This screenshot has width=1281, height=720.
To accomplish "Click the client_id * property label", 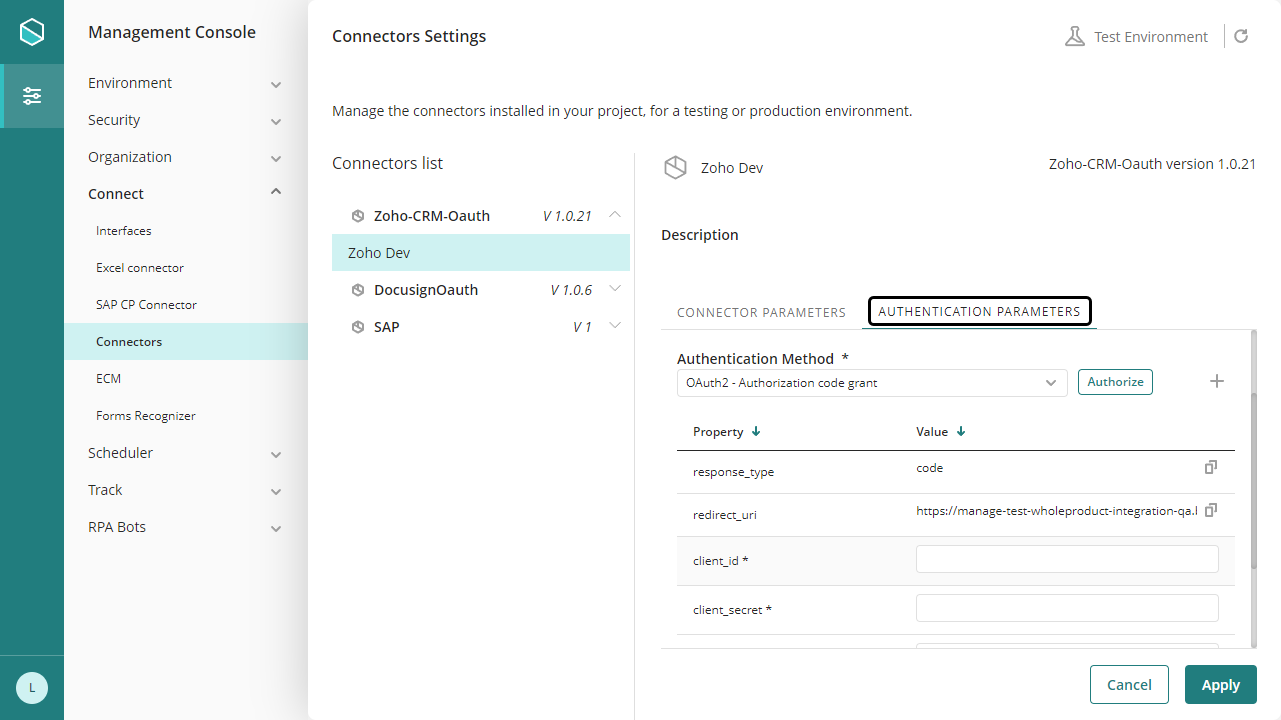I will tap(721, 561).
